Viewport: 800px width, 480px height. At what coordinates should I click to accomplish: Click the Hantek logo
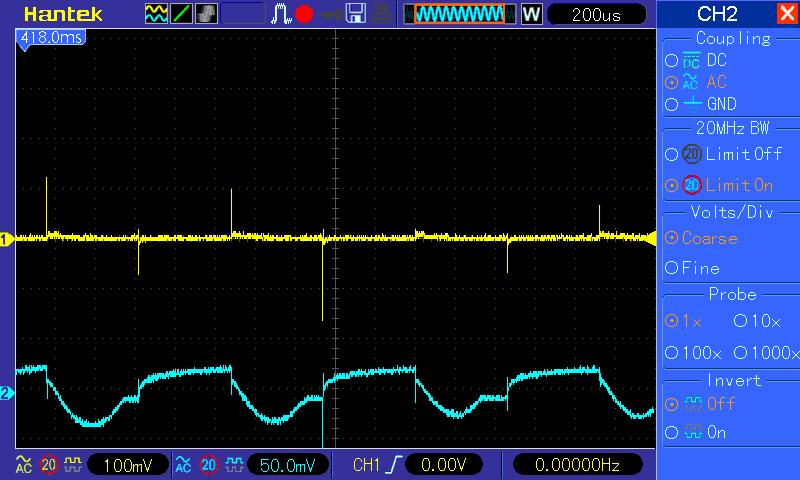click(63, 14)
